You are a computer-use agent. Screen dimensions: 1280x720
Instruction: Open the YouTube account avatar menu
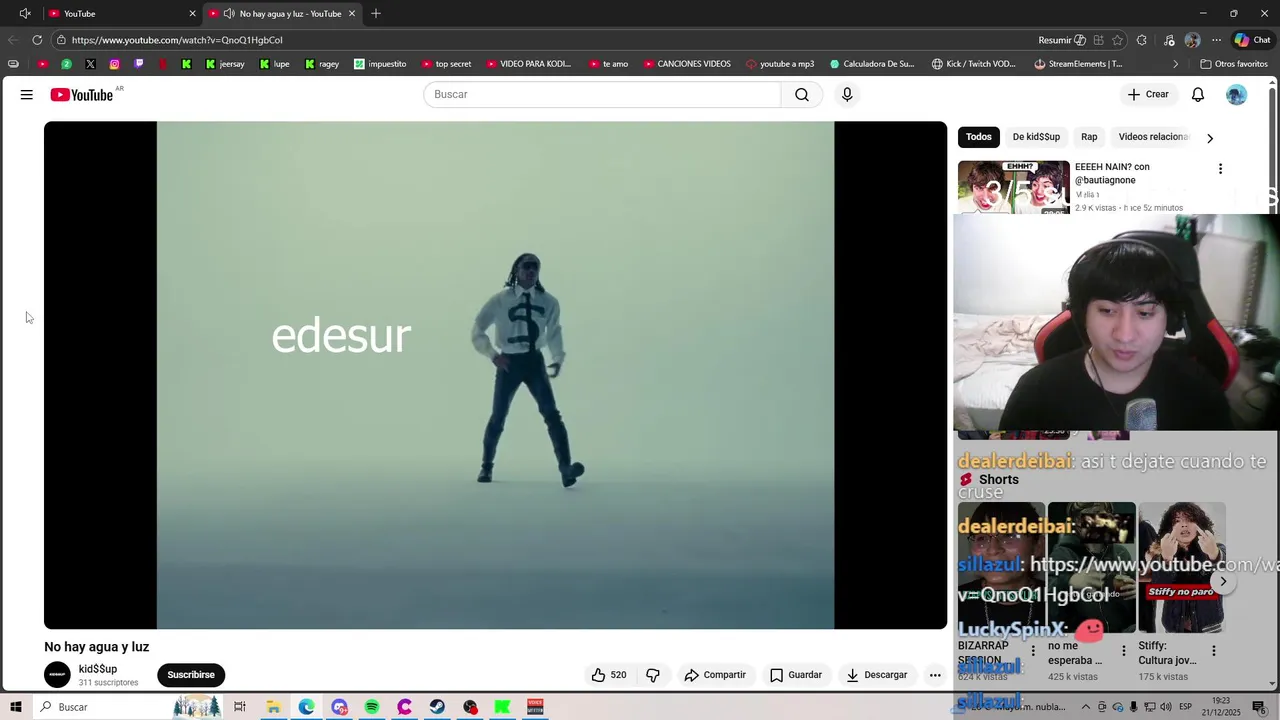pyautogui.click(x=1237, y=94)
